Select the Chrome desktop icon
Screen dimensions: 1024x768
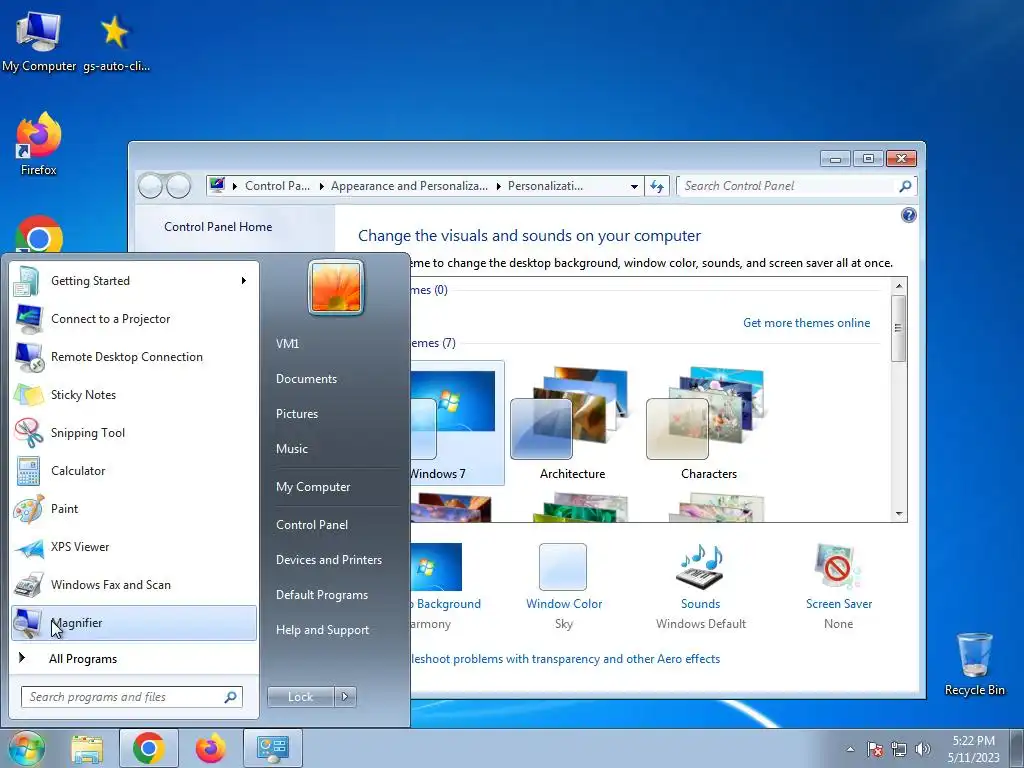coord(39,235)
